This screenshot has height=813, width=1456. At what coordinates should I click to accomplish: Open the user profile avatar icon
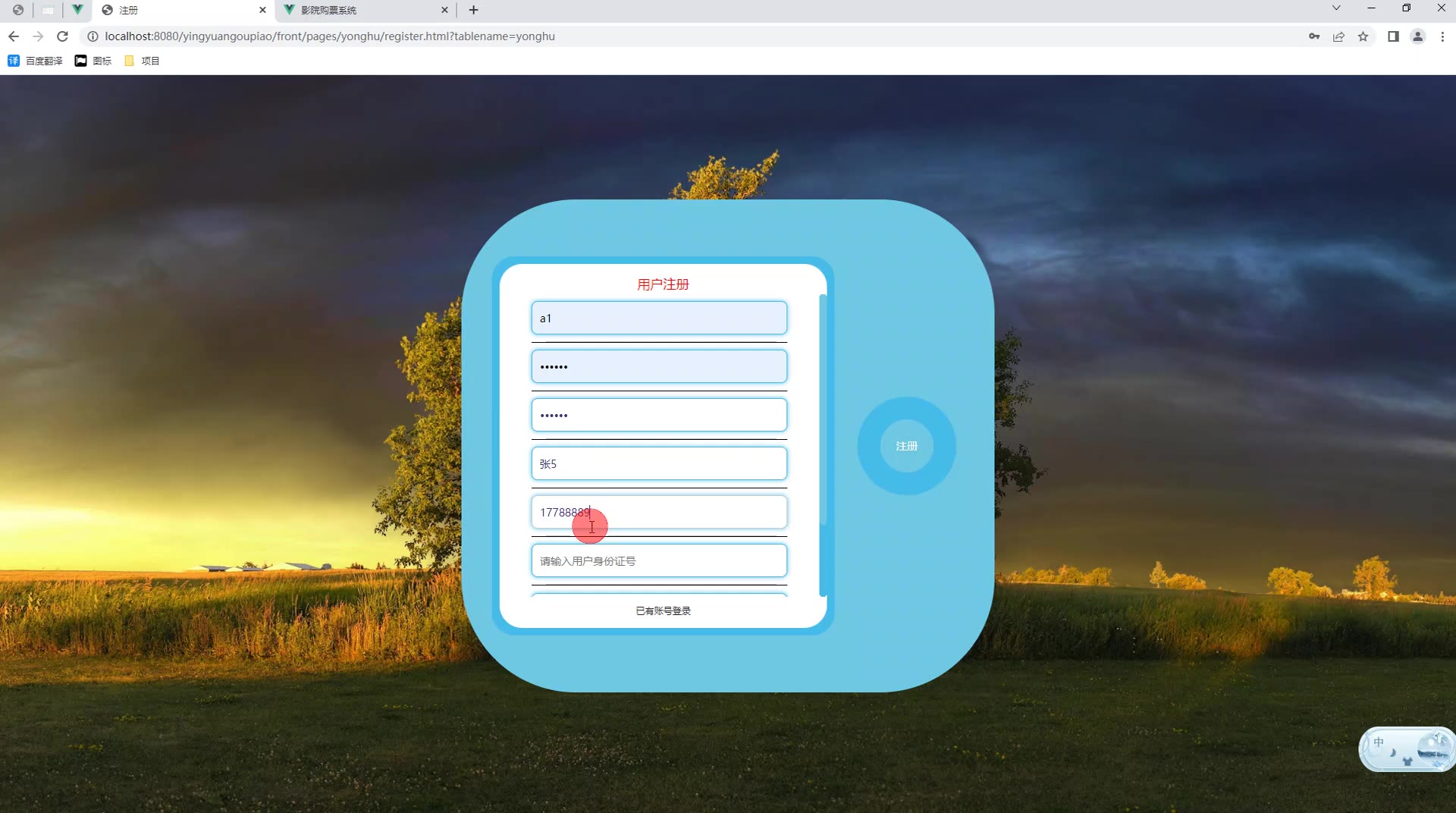click(1417, 36)
